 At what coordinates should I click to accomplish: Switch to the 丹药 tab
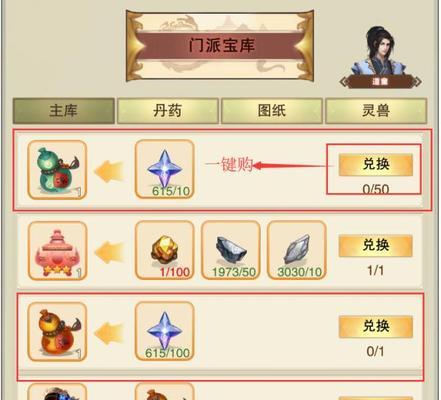[168, 111]
